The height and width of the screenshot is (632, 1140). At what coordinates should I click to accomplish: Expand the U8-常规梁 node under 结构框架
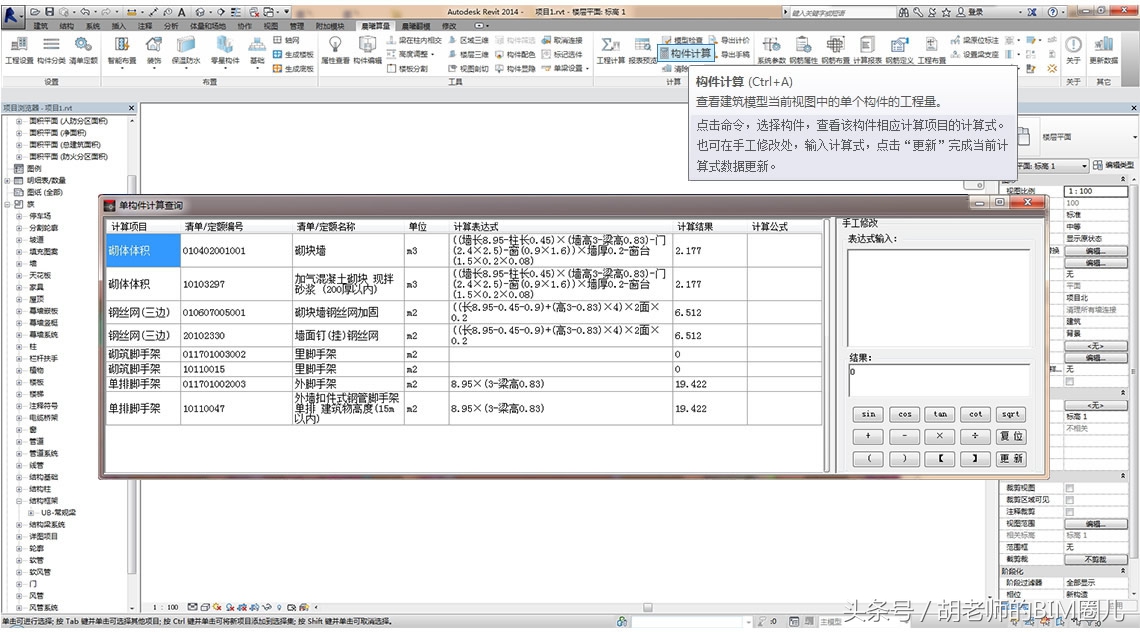[31, 512]
